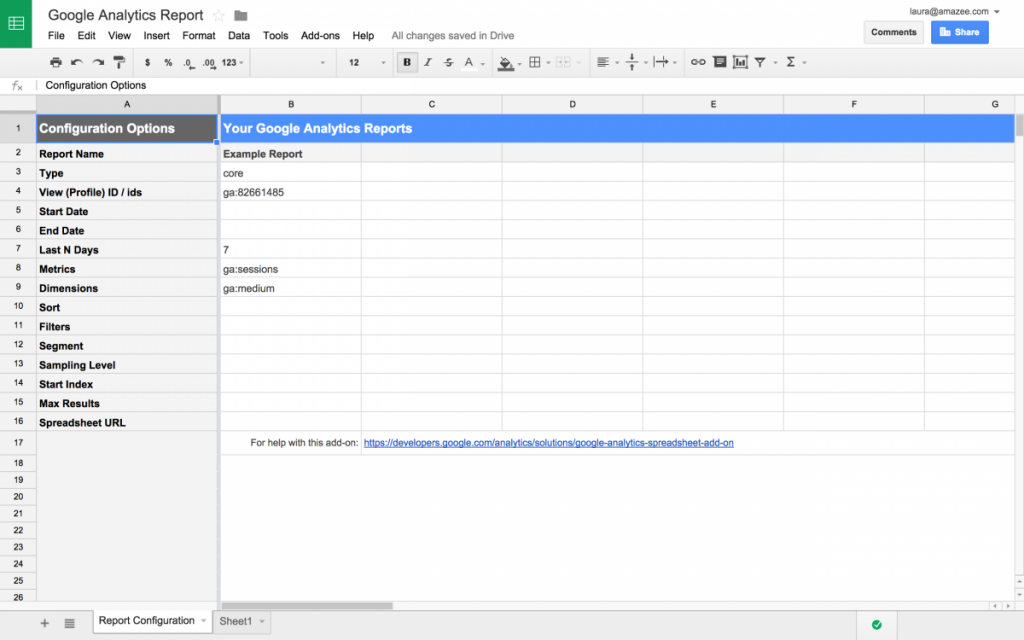The image size is (1024, 640).
Task: Open the all sheets list icon
Action: pos(69,623)
